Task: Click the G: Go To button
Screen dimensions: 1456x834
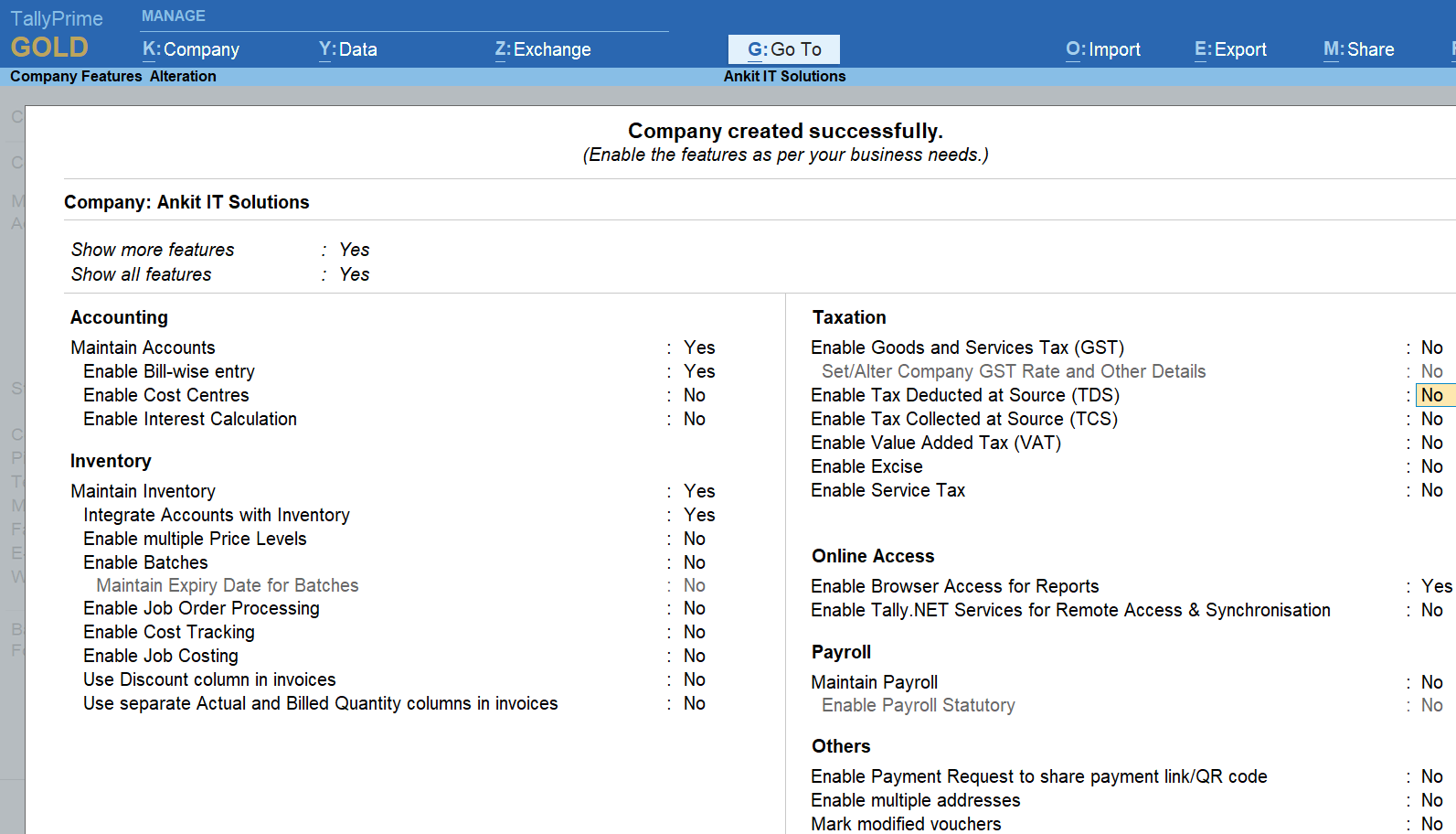Action: (x=783, y=49)
